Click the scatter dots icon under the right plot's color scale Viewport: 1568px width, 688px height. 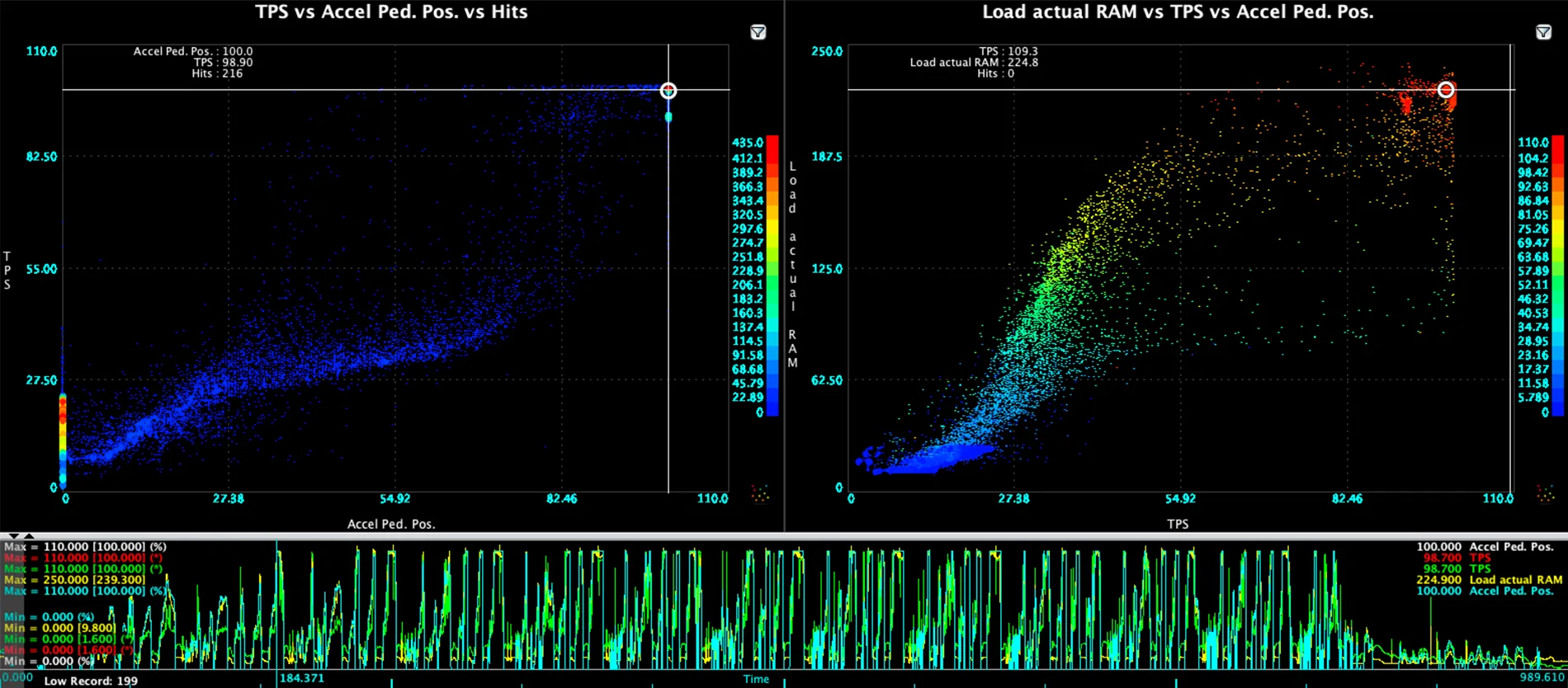tap(1546, 493)
